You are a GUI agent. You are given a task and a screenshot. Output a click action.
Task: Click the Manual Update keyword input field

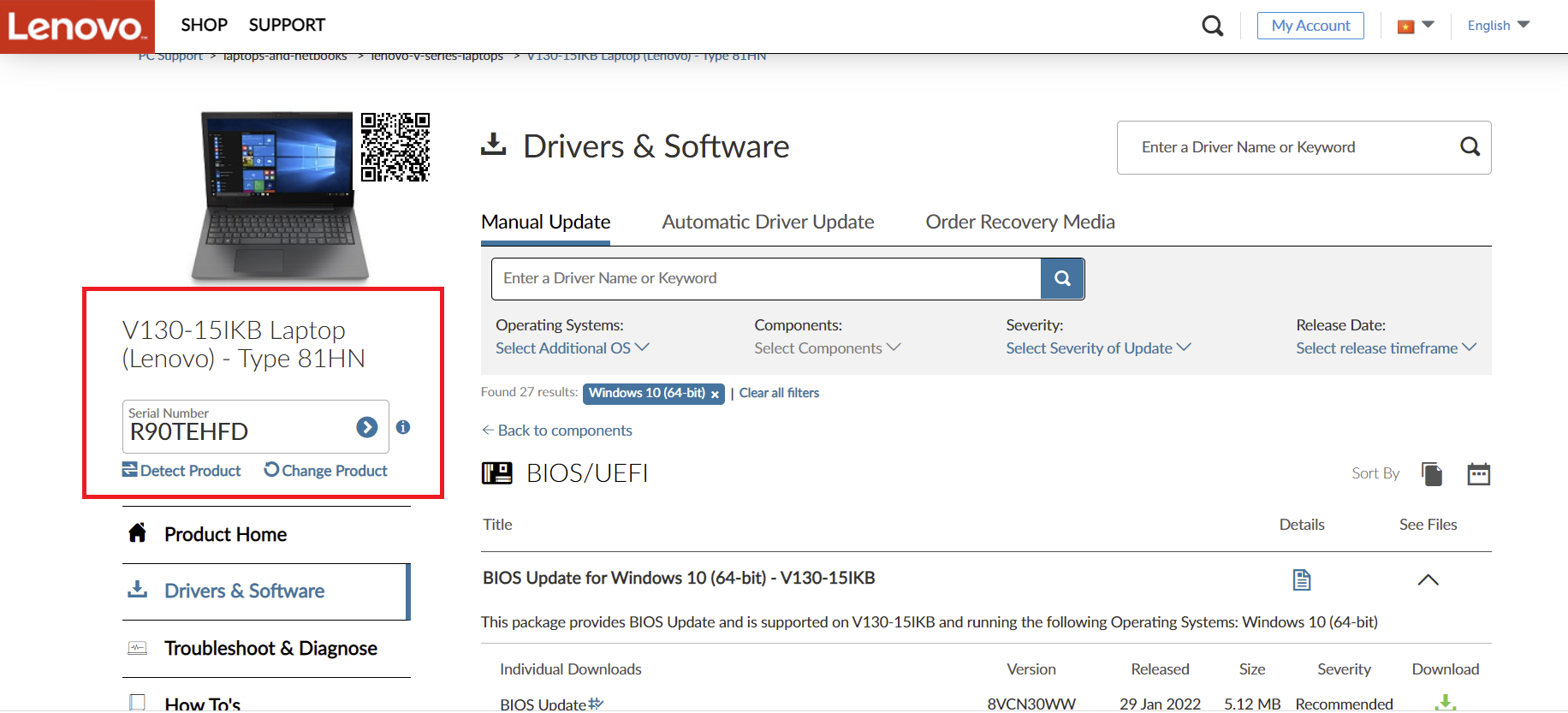(765, 279)
